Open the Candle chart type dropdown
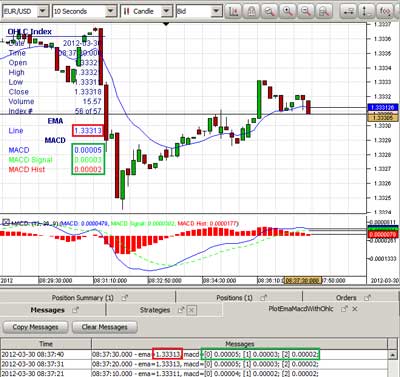Viewport: 400px width, 377px height. pos(146,11)
